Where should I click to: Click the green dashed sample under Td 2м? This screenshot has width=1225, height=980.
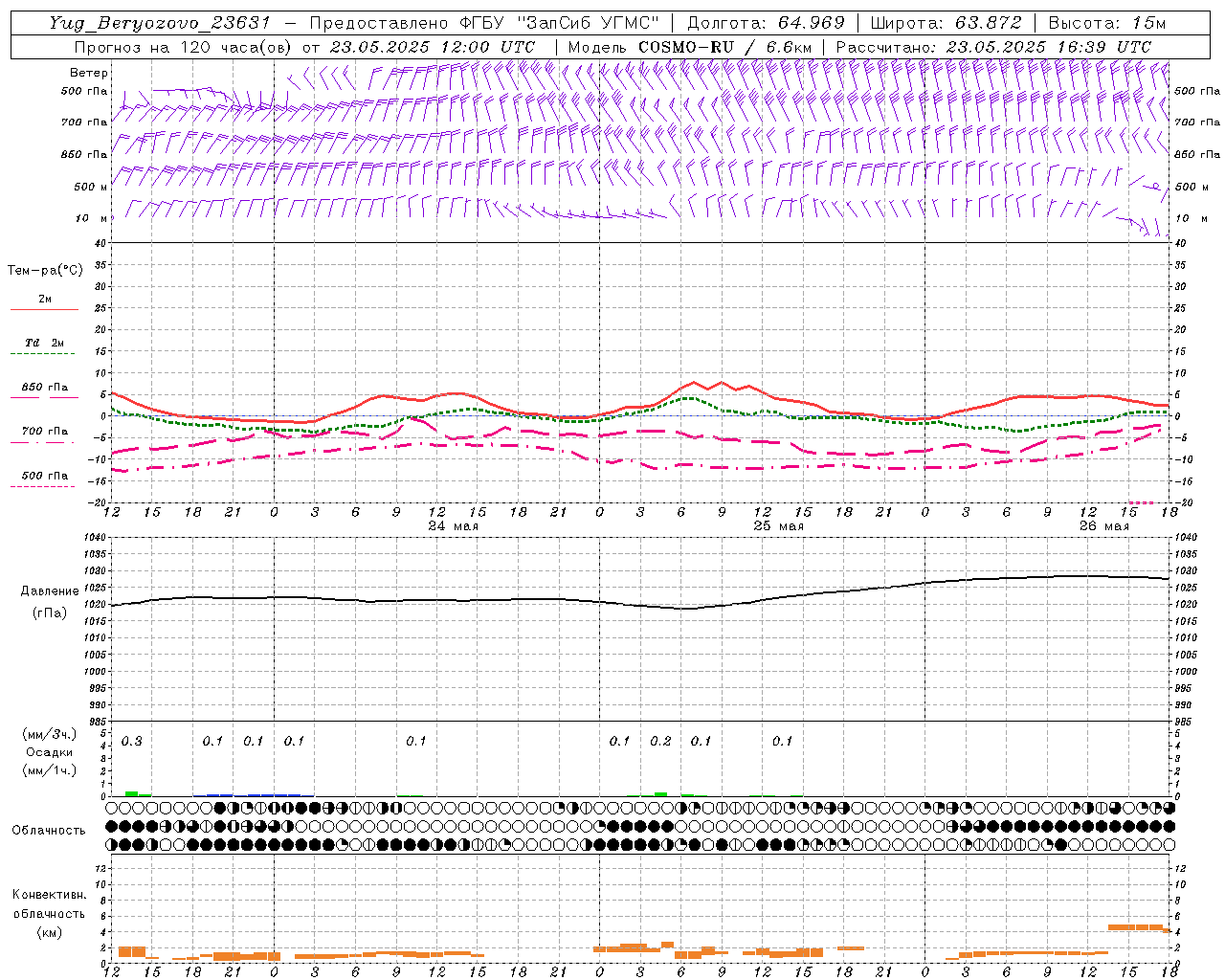pyautogui.click(x=42, y=354)
